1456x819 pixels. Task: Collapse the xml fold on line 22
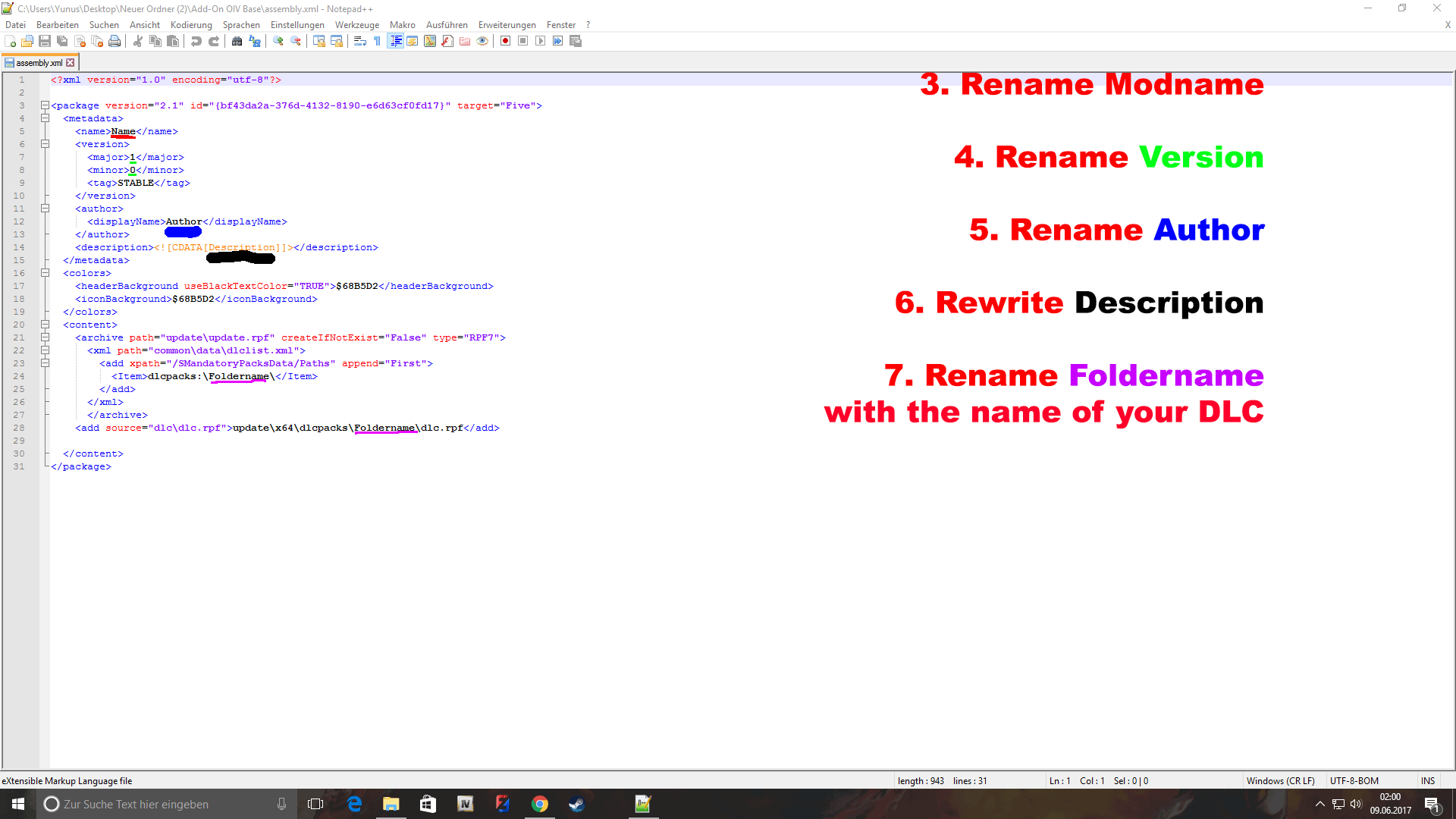point(45,350)
